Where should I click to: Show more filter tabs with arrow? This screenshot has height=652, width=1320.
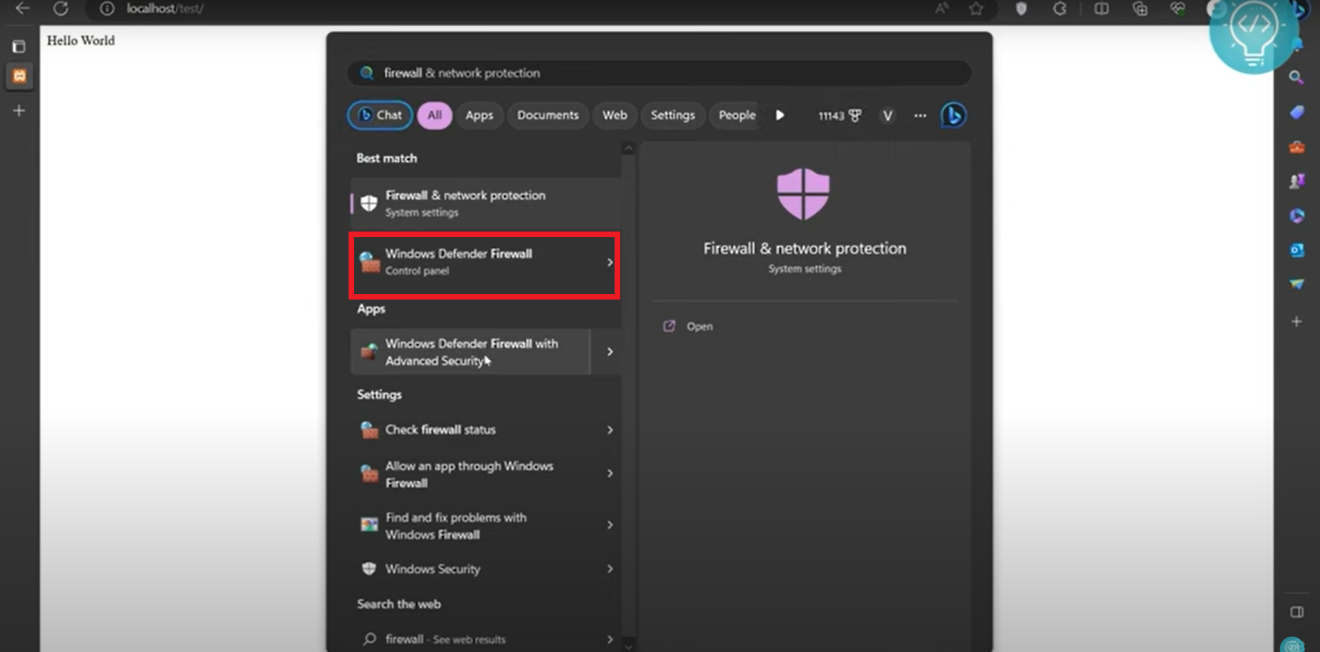[780, 116]
